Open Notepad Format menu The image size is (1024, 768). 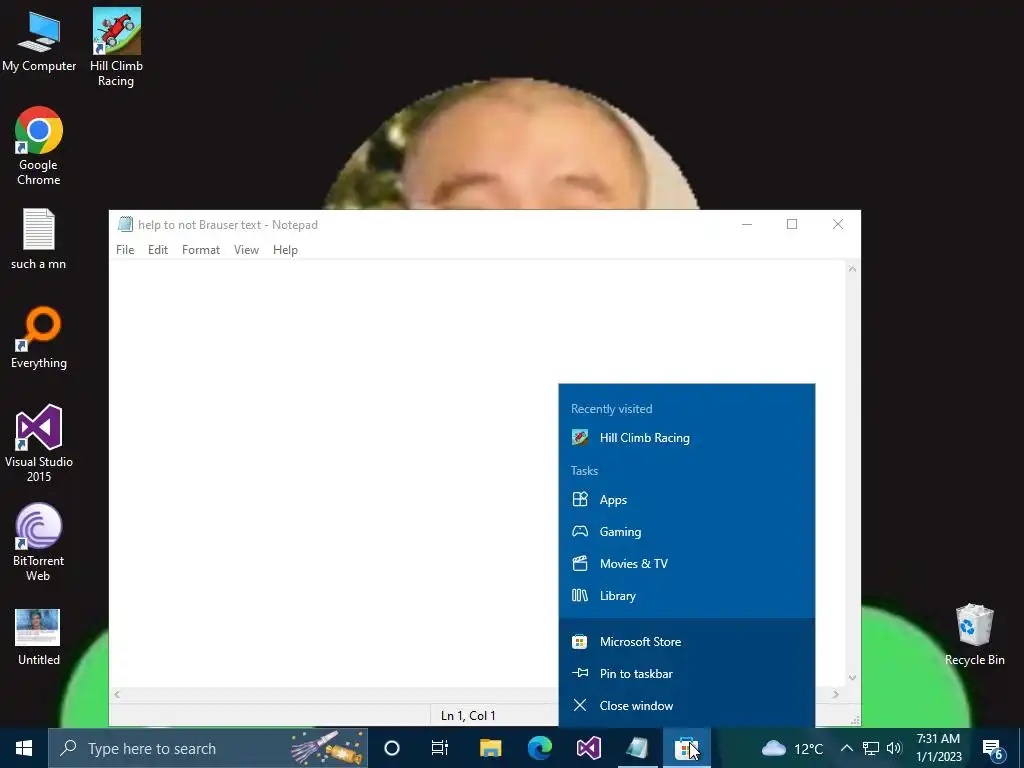tap(200, 249)
